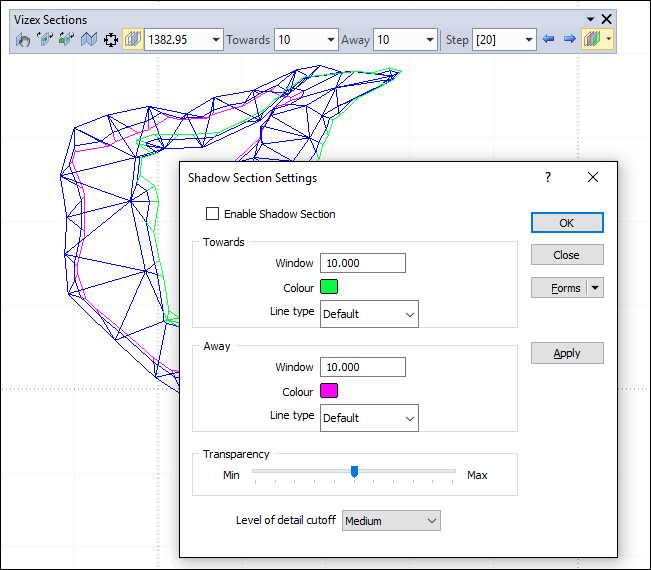Click the Towards Window input field

tap(363, 263)
